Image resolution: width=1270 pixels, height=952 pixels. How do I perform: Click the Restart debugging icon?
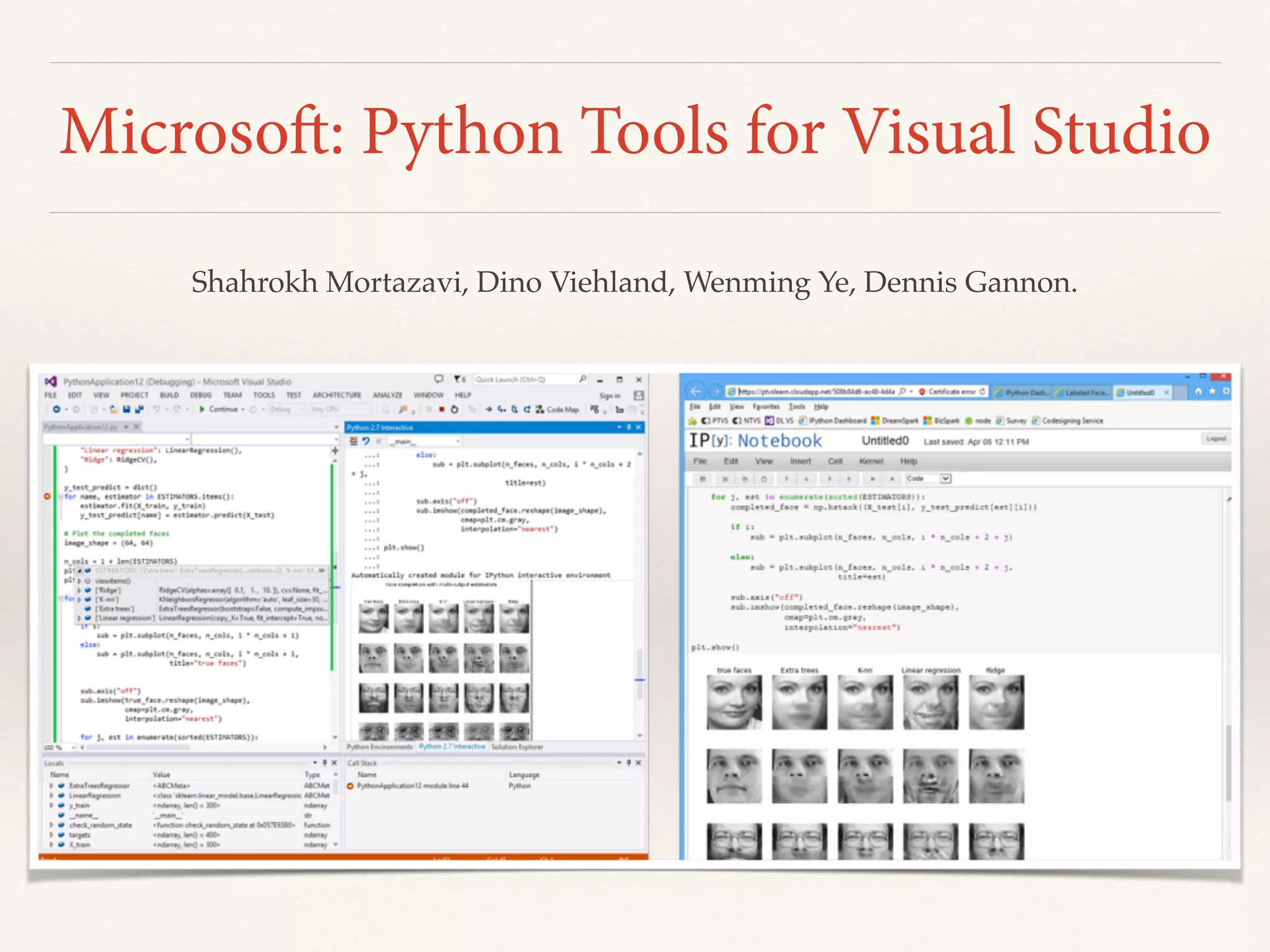click(455, 409)
